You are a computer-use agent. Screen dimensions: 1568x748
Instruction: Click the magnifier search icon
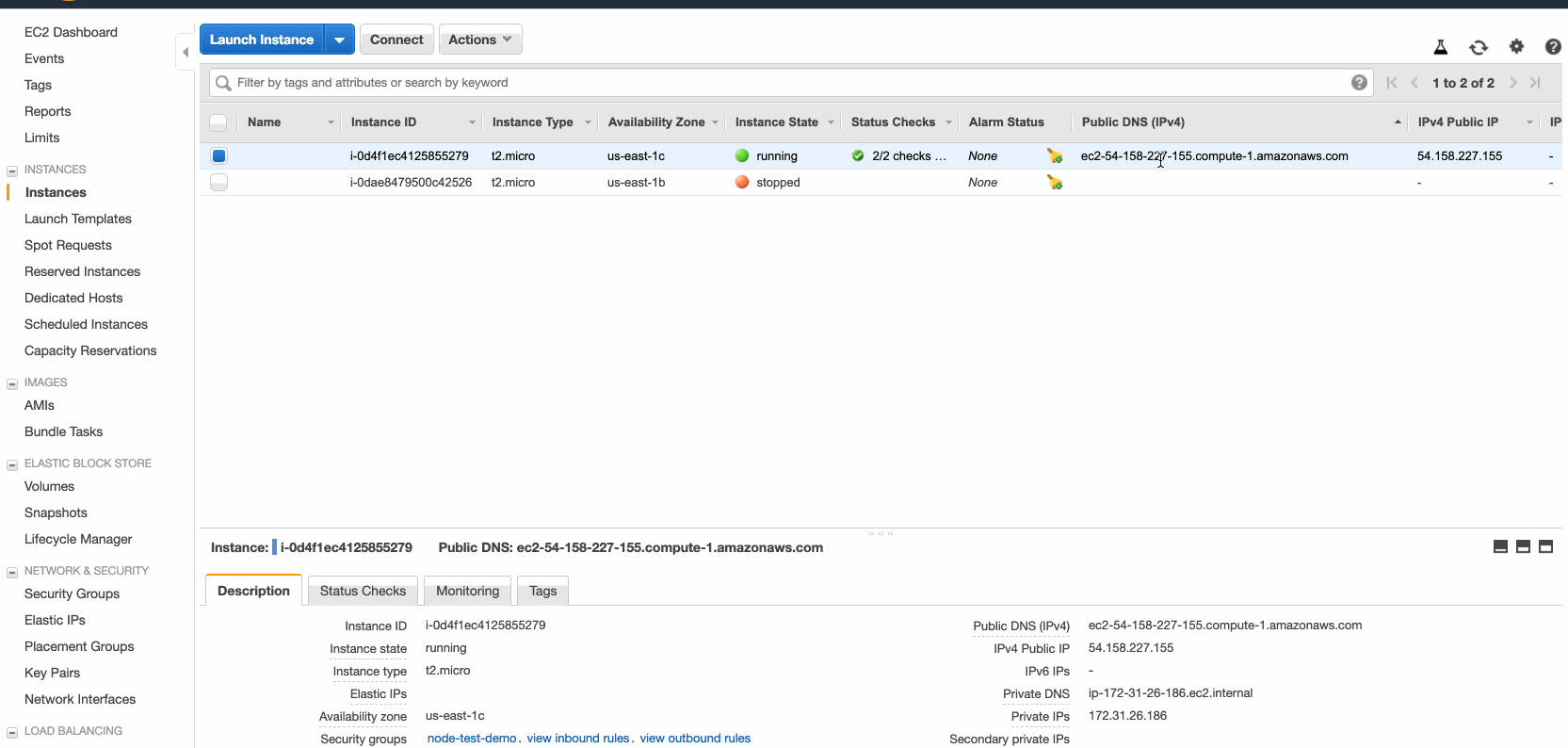point(223,83)
